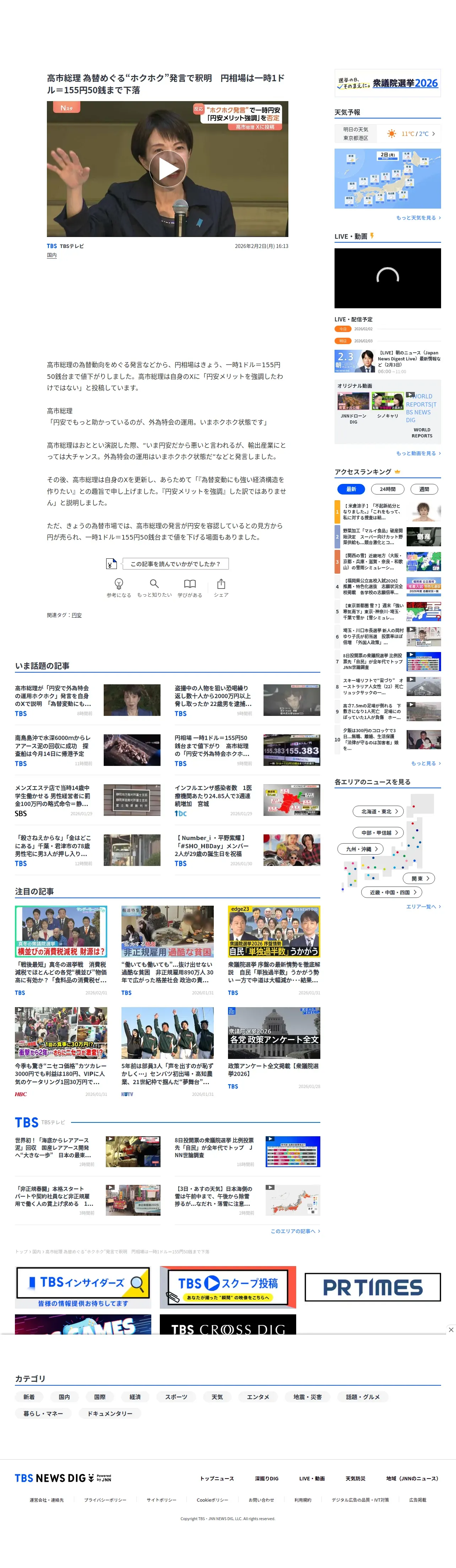Select the 北海道・東北 area button
The width and height of the screenshot is (456, 1568).
[x=378, y=811]
